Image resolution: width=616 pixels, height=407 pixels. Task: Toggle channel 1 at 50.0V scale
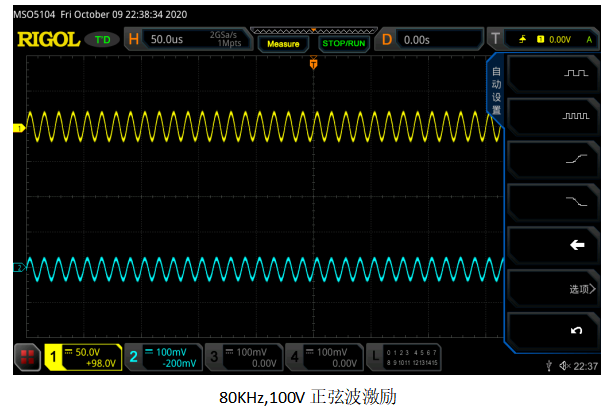[83, 356]
